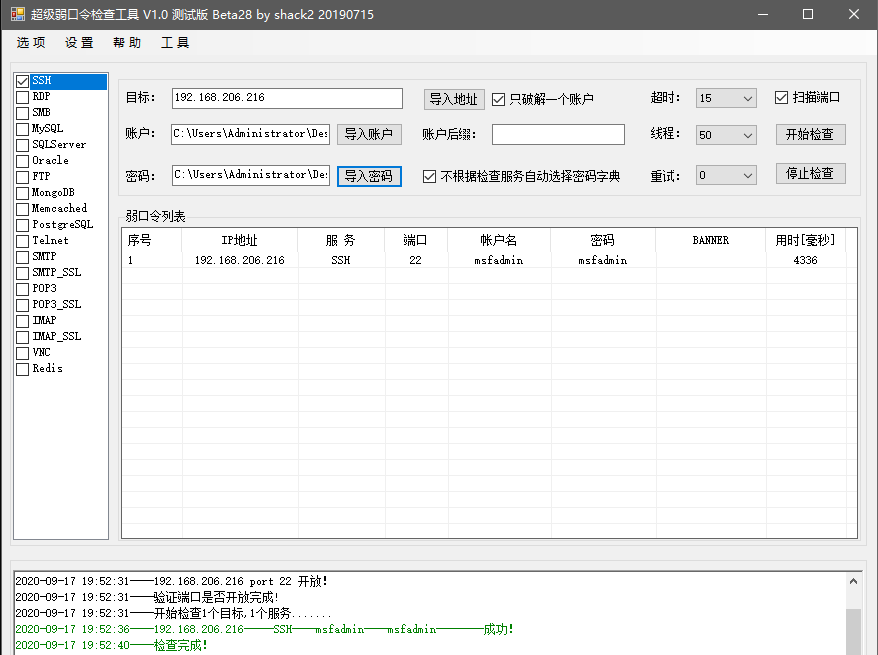878x655 pixels.
Task: Tick the SMTP service checkbox
Action: 22,257
